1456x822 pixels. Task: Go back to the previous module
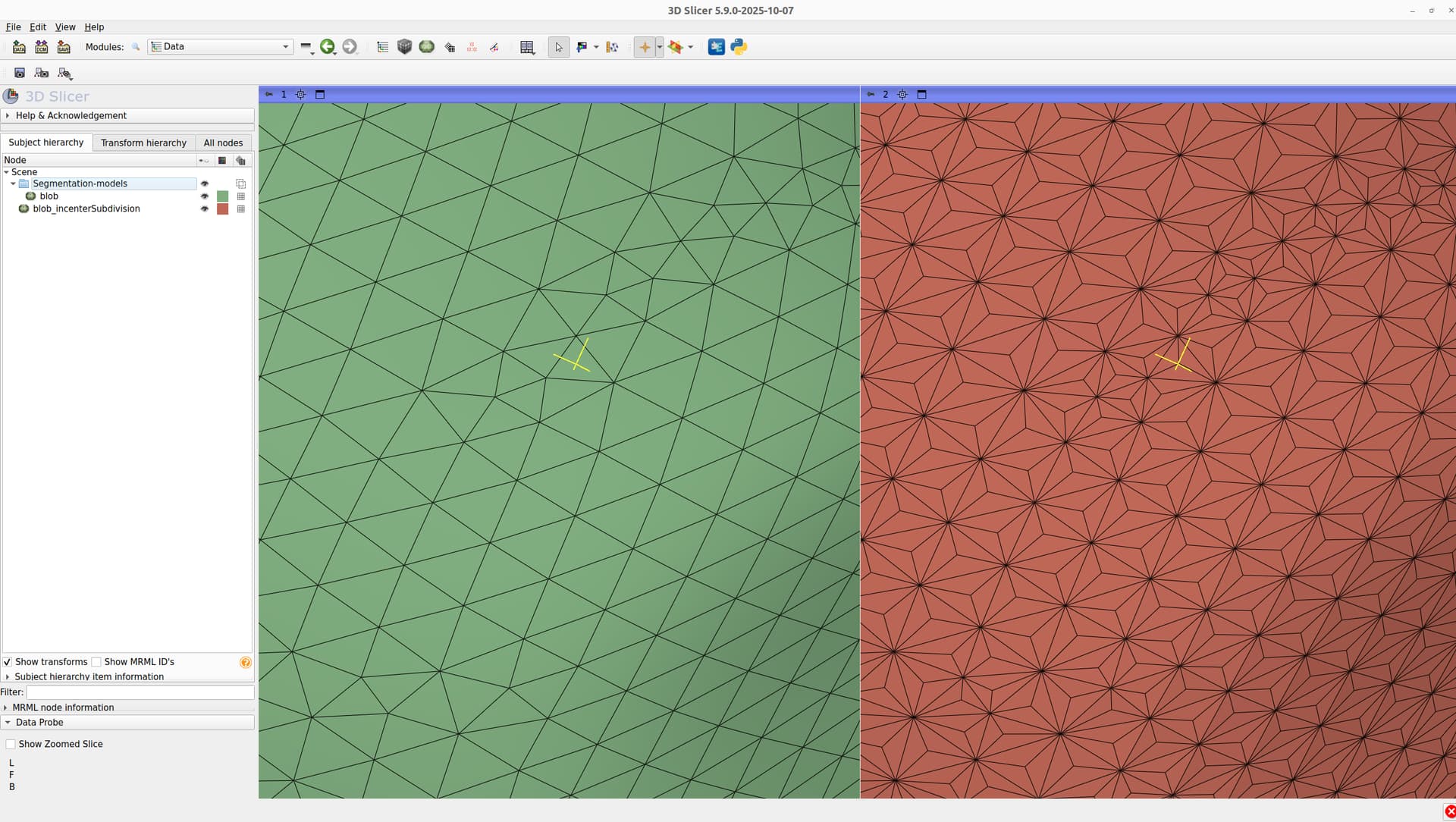(x=327, y=47)
